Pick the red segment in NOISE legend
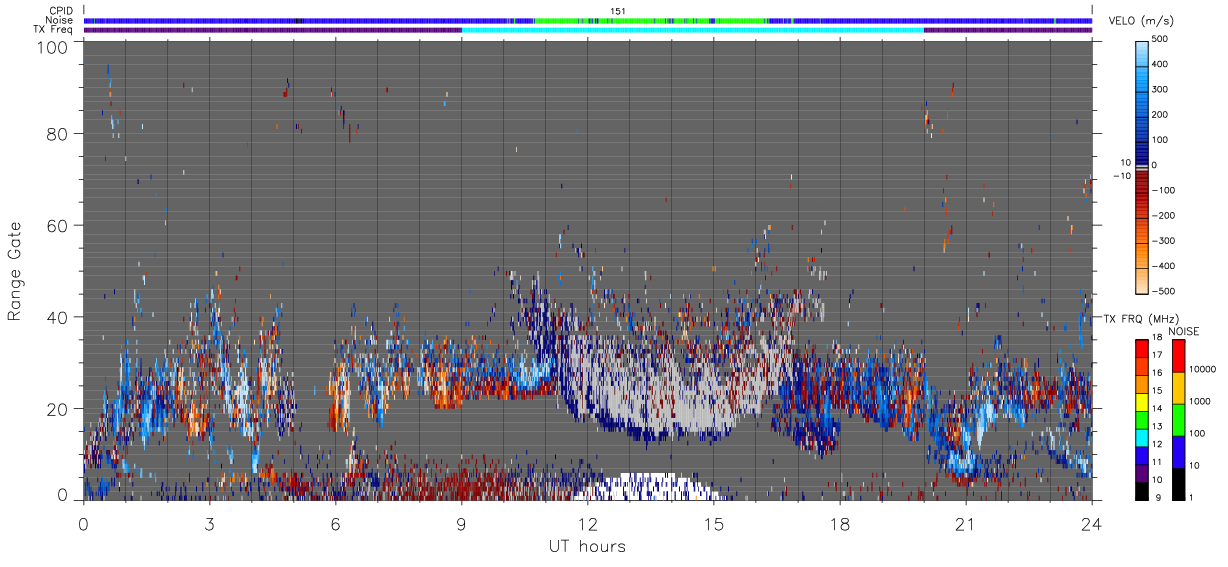This screenshot has width=1228, height=567. 1178,356
